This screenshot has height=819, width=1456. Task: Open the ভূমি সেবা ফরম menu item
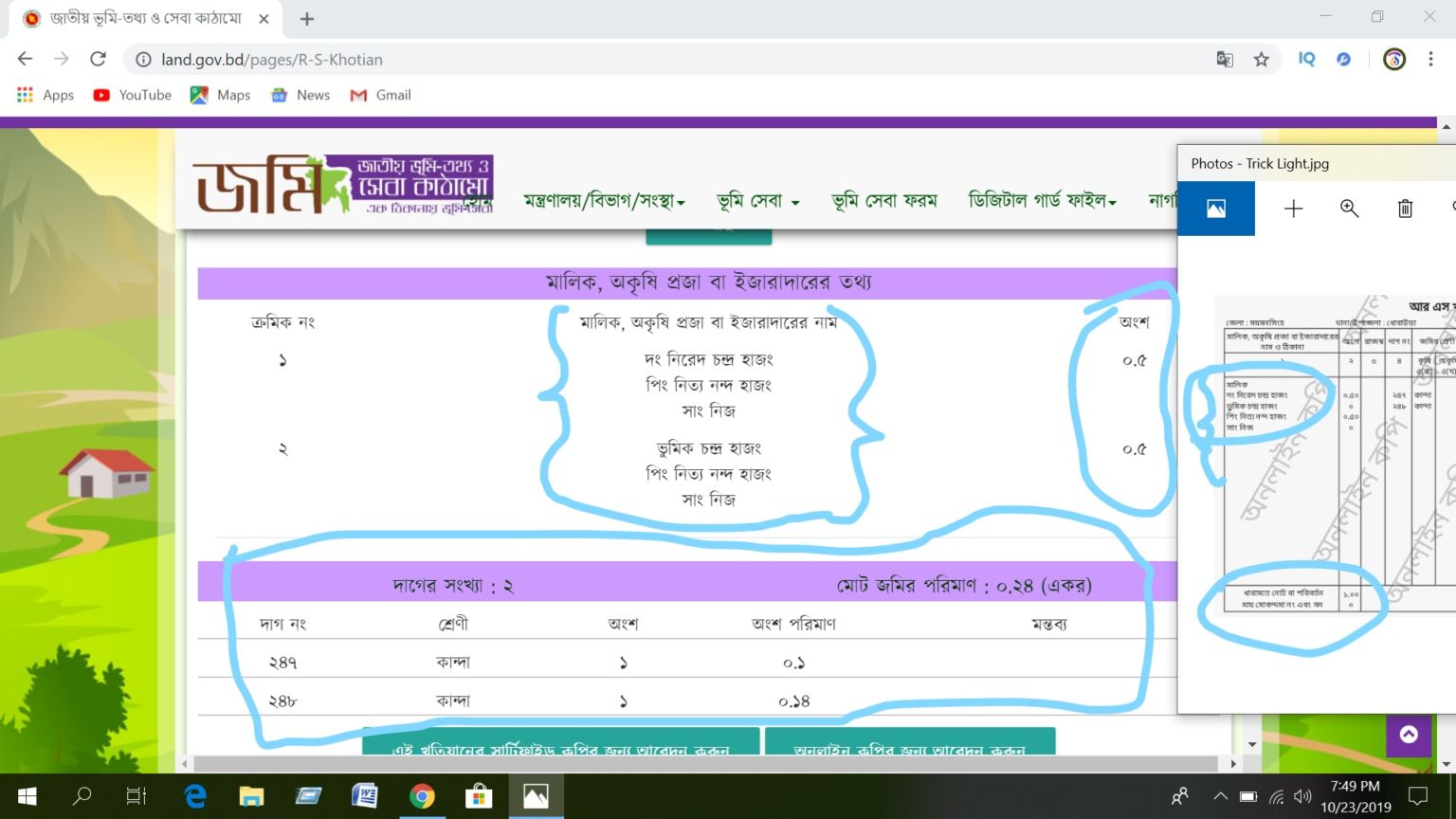click(883, 201)
